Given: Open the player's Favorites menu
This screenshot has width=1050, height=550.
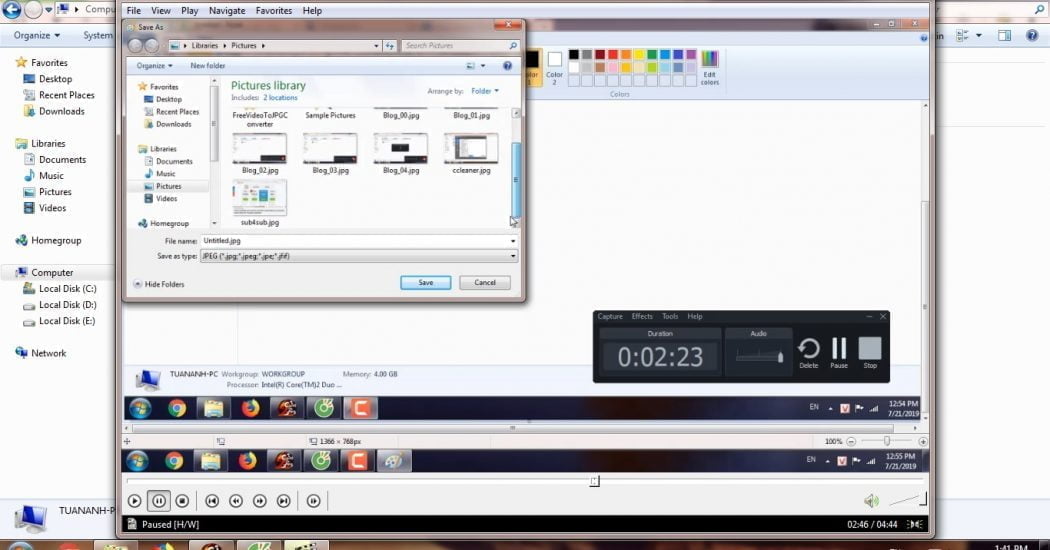Looking at the screenshot, I should pyautogui.click(x=274, y=11).
